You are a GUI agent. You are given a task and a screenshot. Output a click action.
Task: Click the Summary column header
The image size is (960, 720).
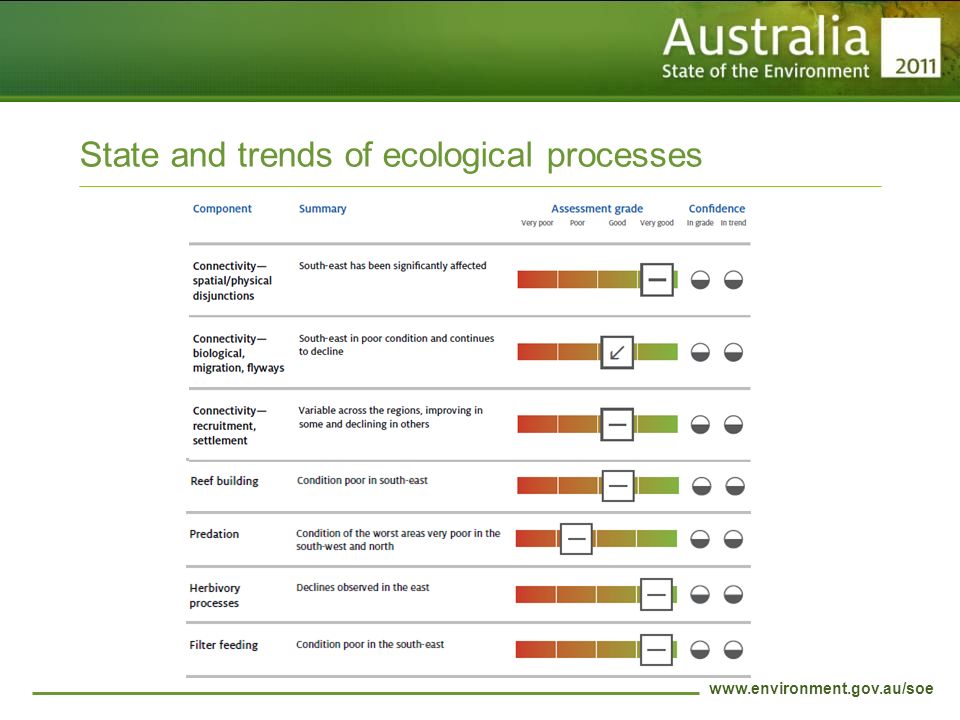pyautogui.click(x=323, y=209)
